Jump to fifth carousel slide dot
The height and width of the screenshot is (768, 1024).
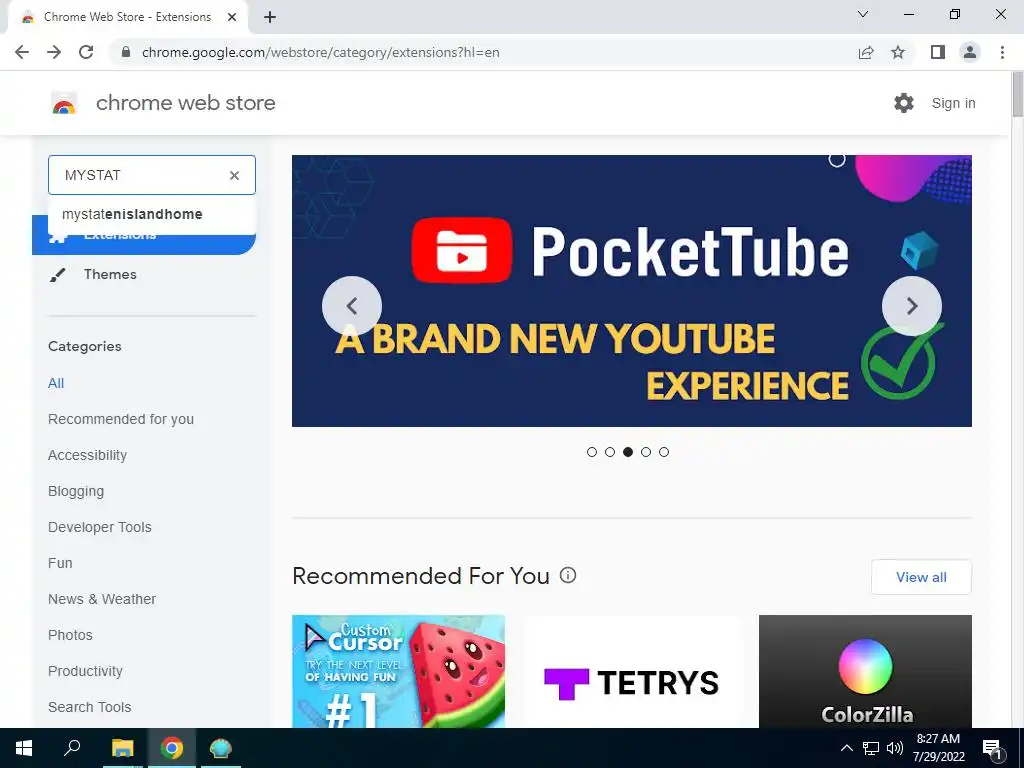[664, 452]
